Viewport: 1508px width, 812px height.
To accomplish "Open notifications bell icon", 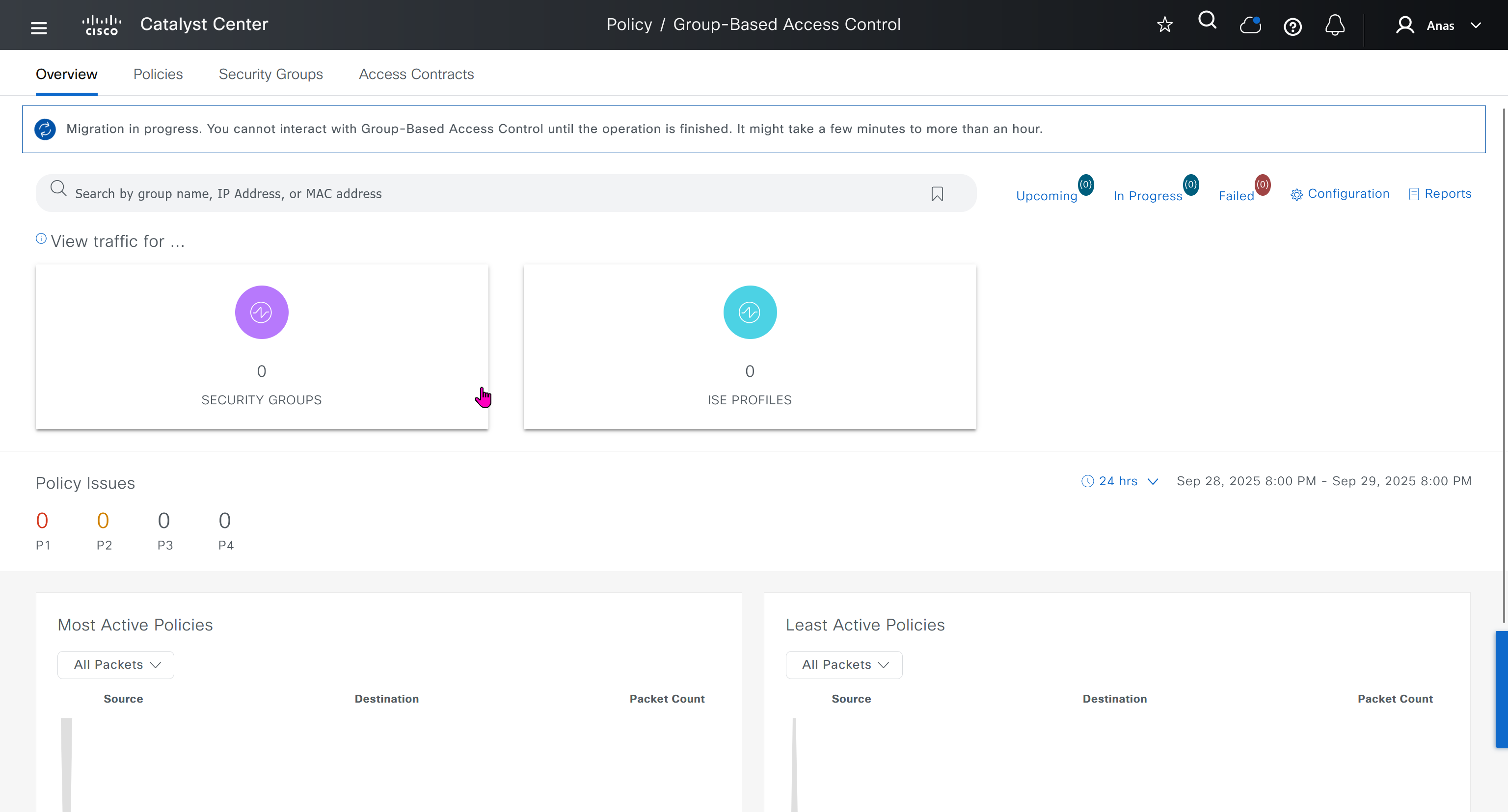I will click(1335, 25).
